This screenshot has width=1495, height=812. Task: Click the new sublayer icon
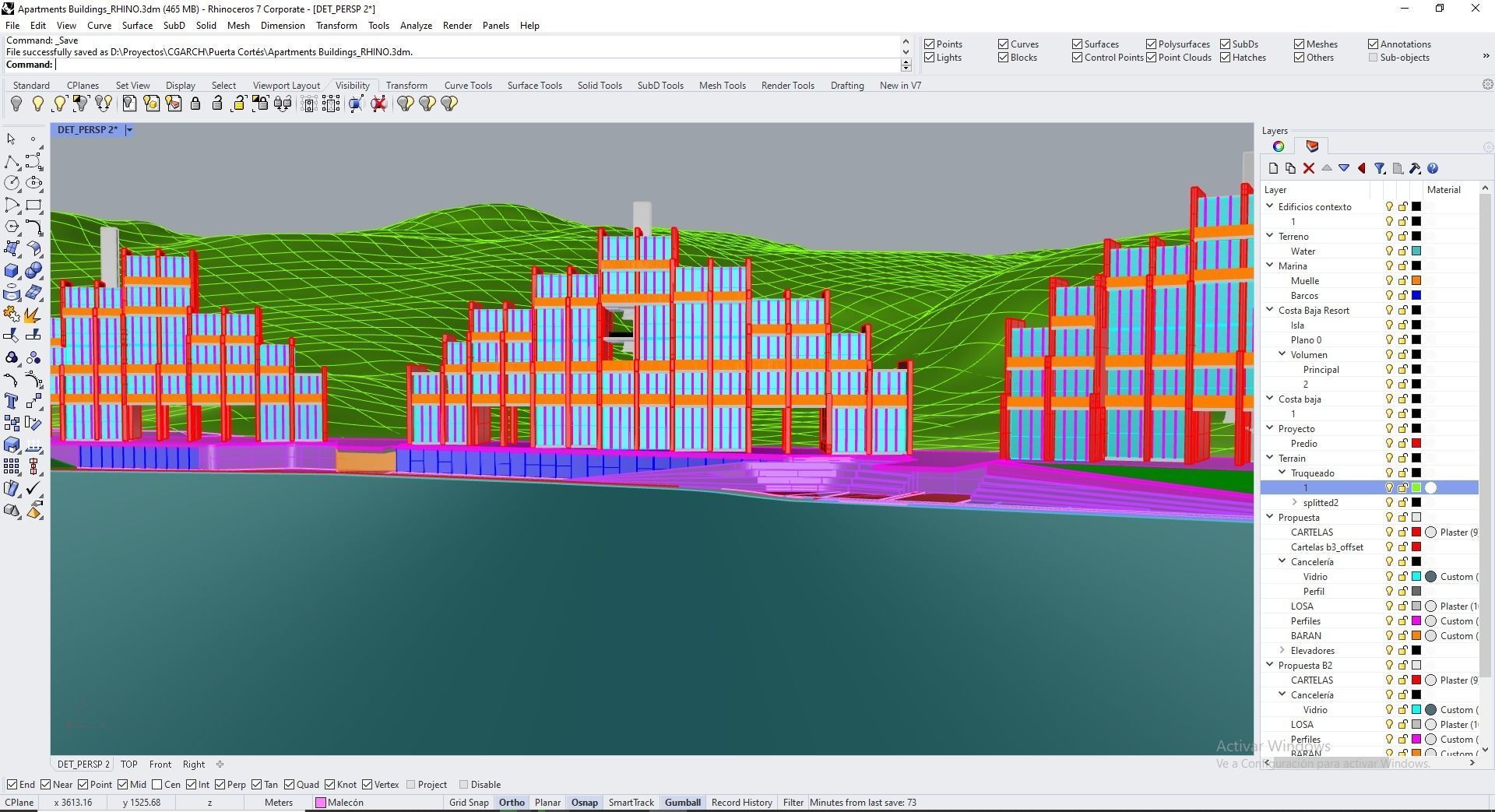1290,168
